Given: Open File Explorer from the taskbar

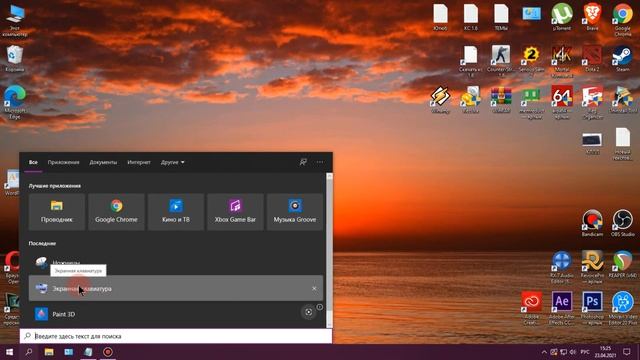Looking at the screenshot, I should click(49, 352).
